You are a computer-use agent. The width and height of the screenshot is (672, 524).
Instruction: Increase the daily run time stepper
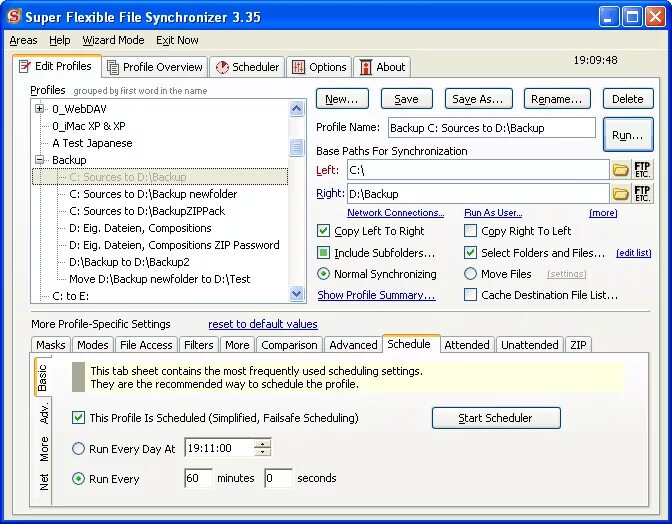(x=262, y=443)
